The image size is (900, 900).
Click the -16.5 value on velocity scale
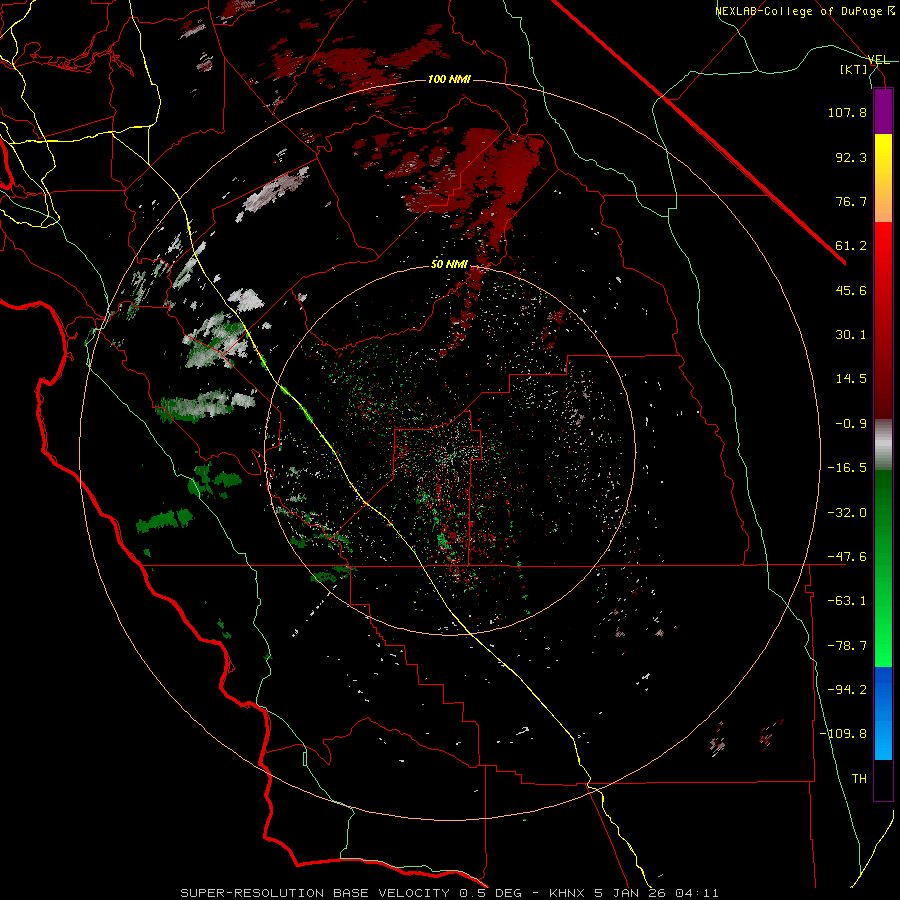(x=847, y=468)
